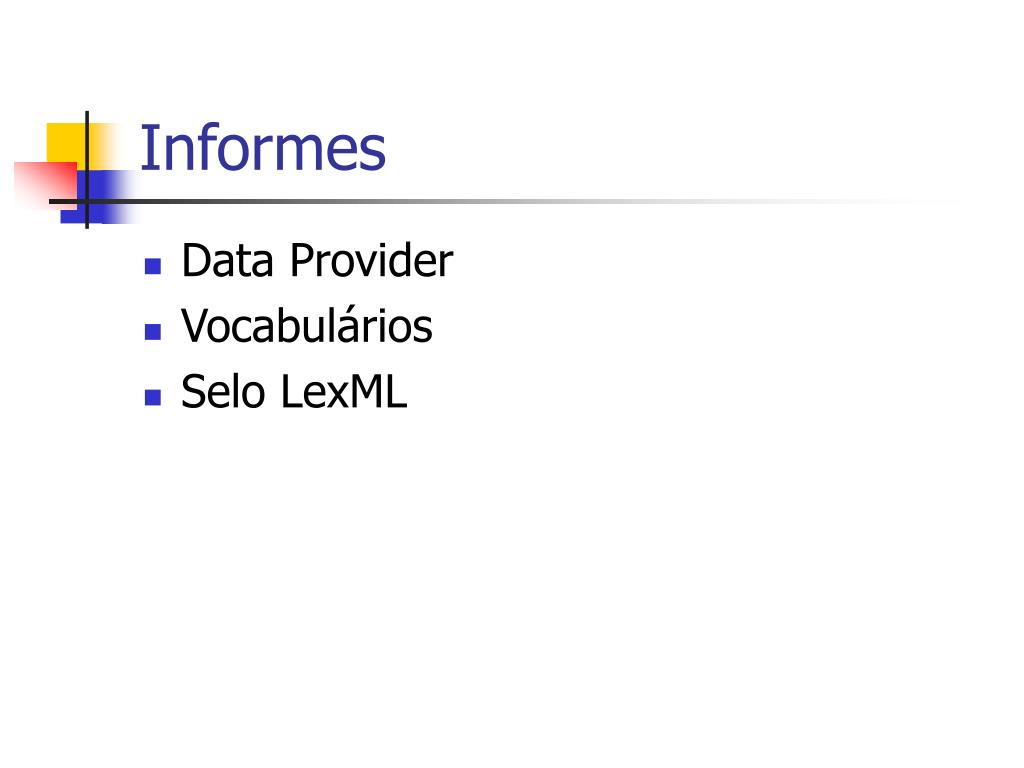Click the blue bullet beside Vocabulários

tap(153, 332)
